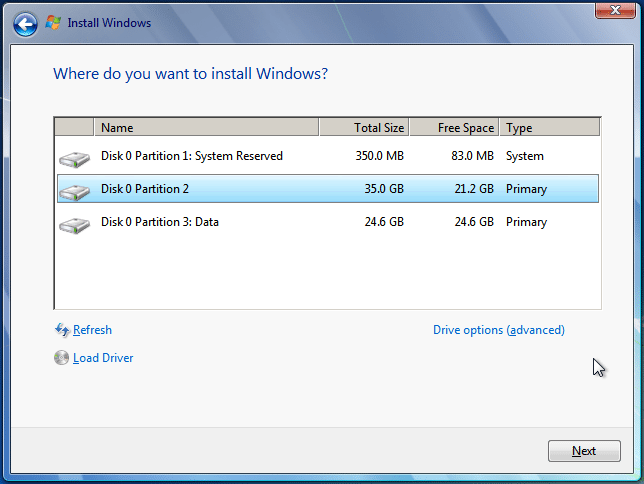Viewport: 644px width, 484px height.
Task: Open the Load Driver link
Action: pos(103,358)
